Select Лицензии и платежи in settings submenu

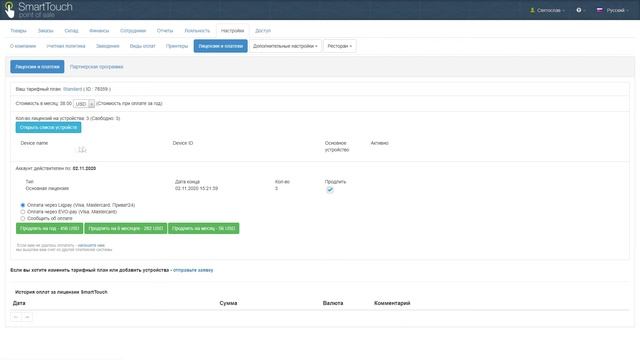click(220, 46)
